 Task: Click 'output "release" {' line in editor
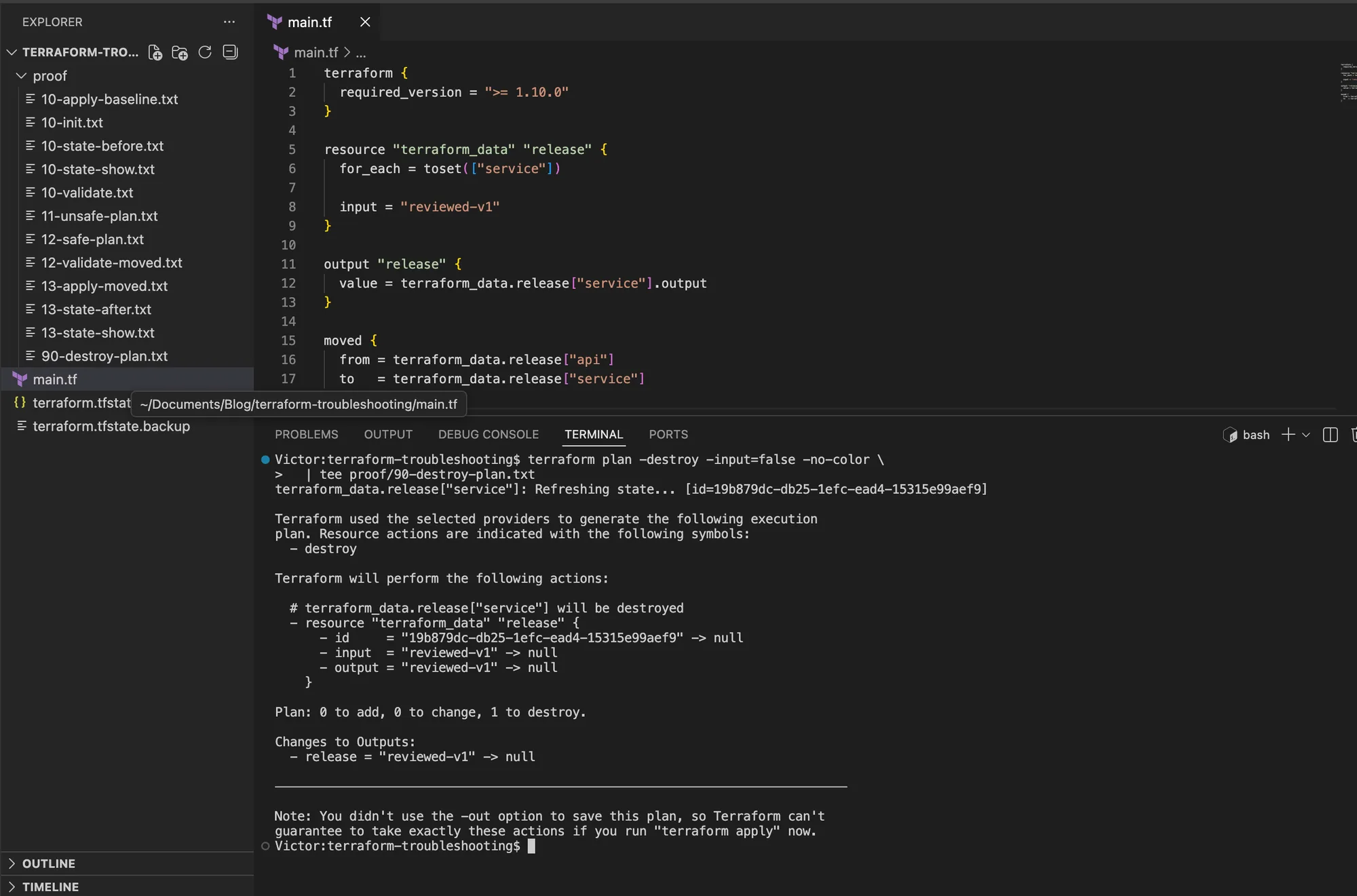point(392,265)
